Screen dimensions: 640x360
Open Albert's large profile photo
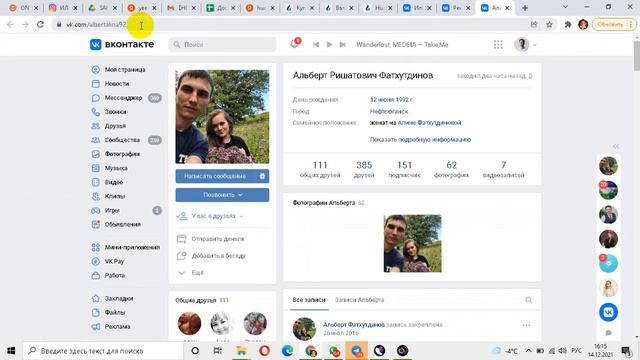click(x=222, y=117)
